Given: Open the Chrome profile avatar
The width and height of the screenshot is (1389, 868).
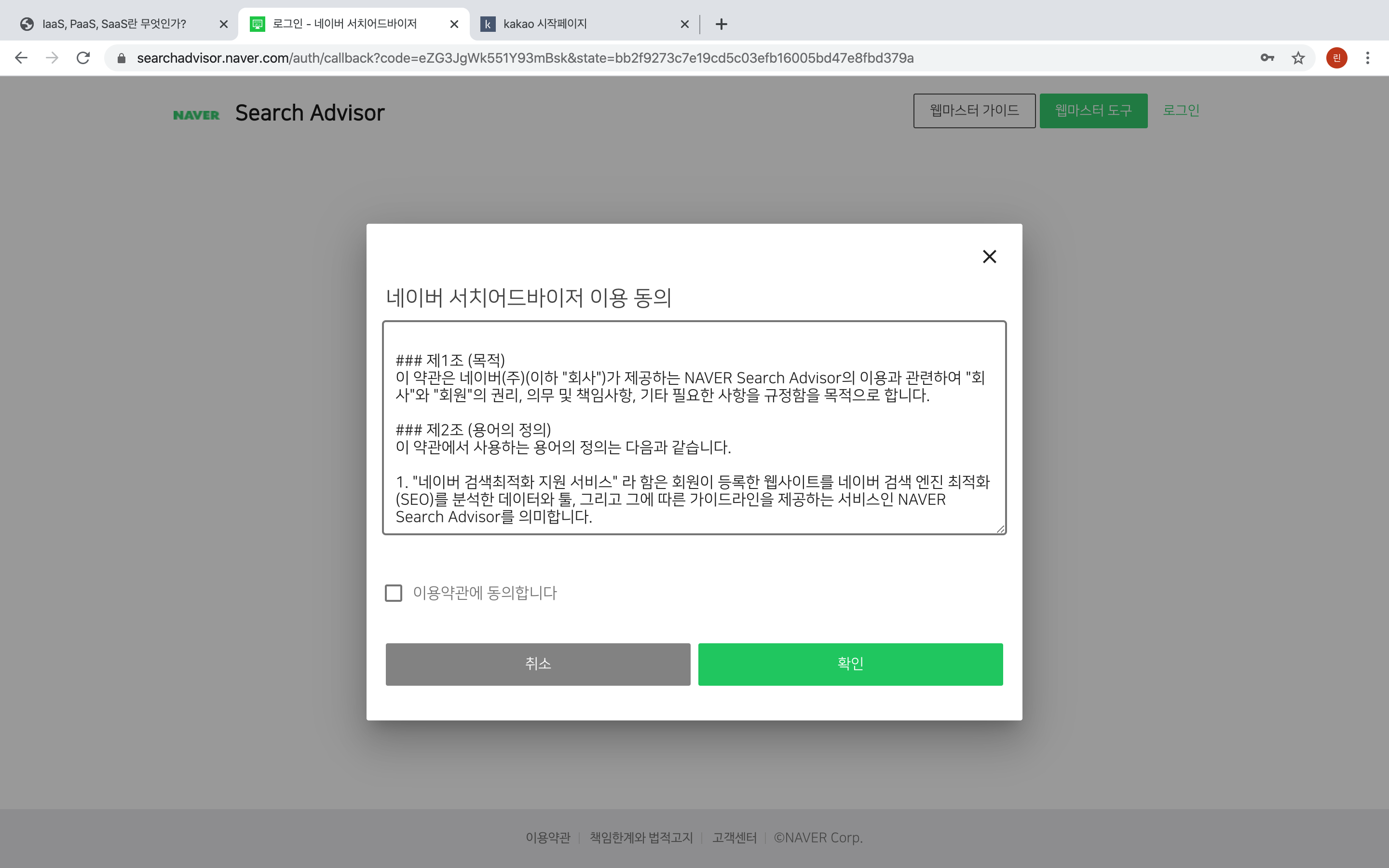Looking at the screenshot, I should [x=1336, y=58].
